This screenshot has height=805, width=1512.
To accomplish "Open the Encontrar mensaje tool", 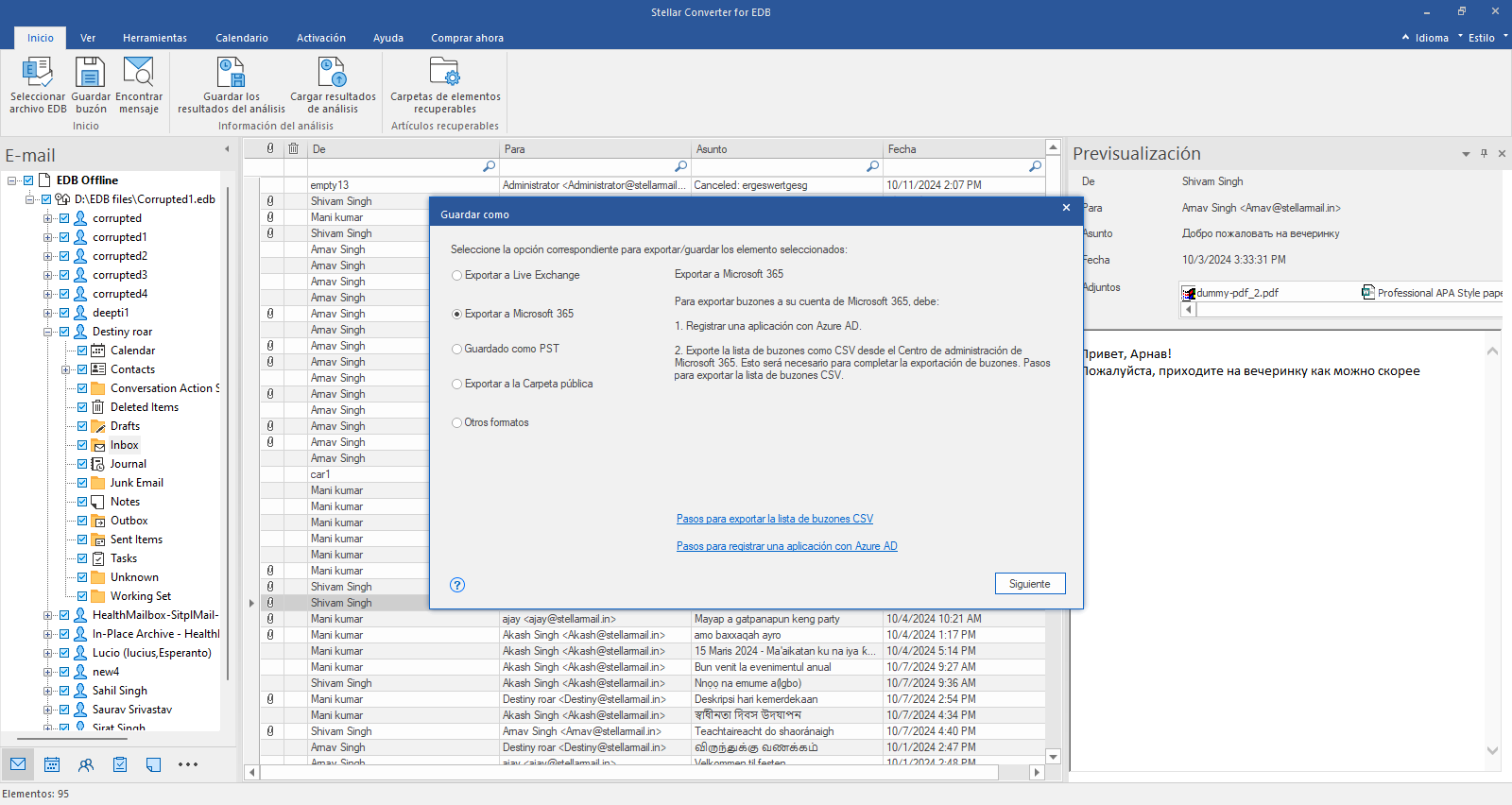I will pos(139,84).
